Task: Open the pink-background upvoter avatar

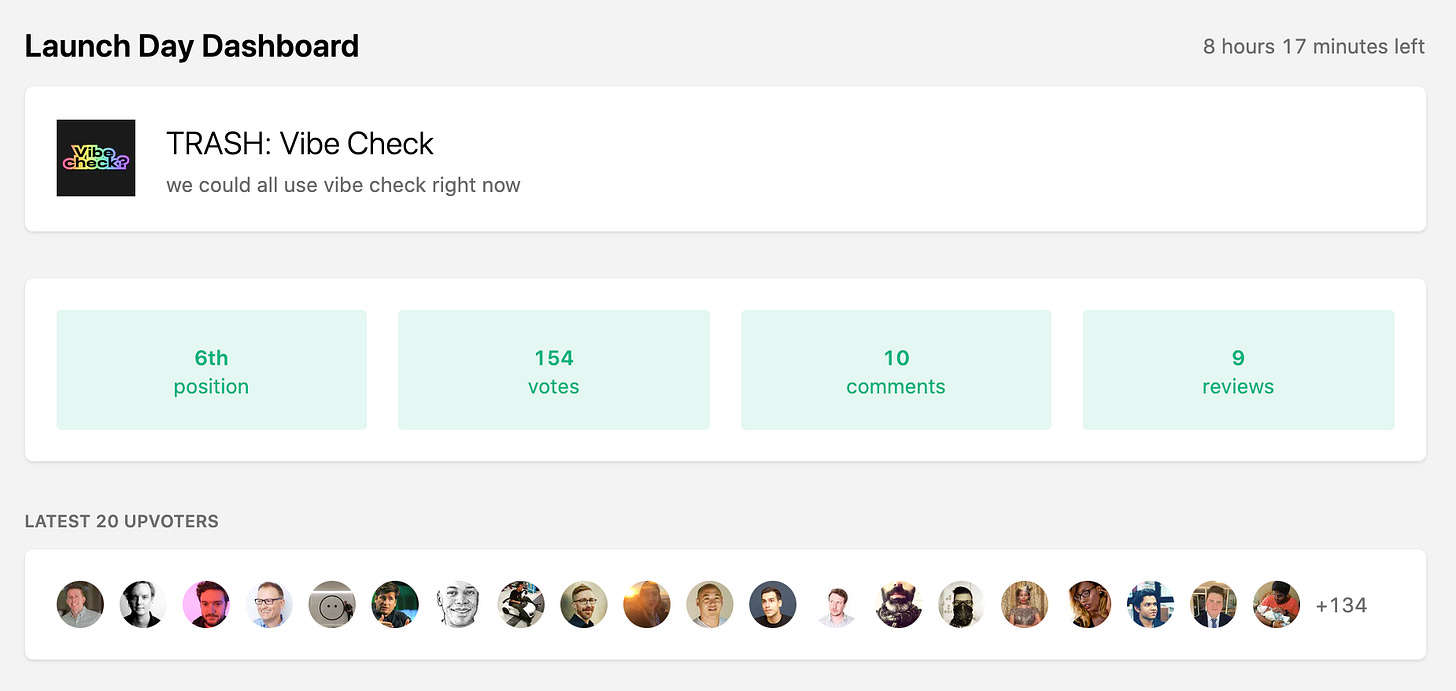Action: coord(206,605)
